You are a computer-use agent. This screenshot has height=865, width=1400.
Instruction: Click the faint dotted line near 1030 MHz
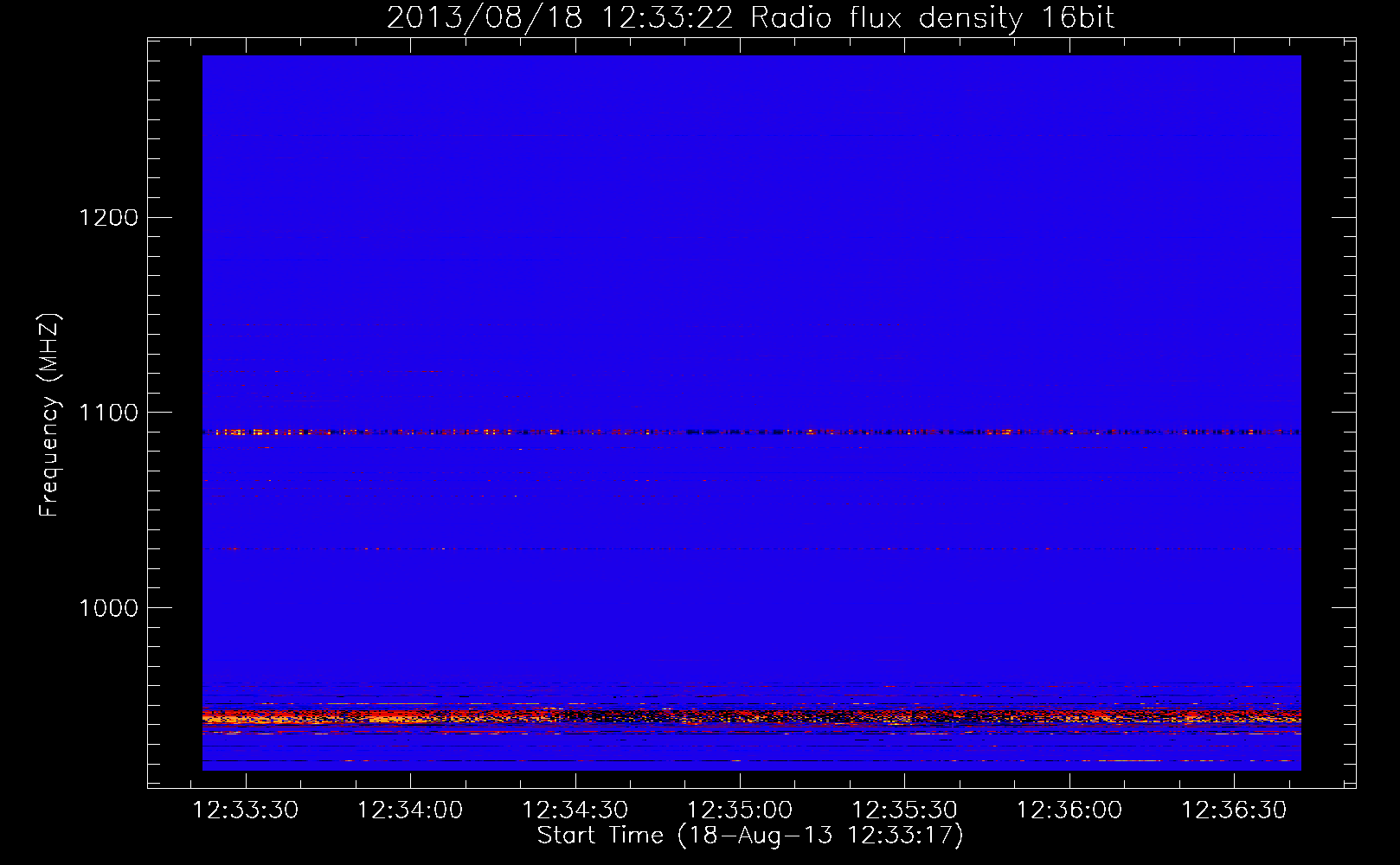[751, 548]
